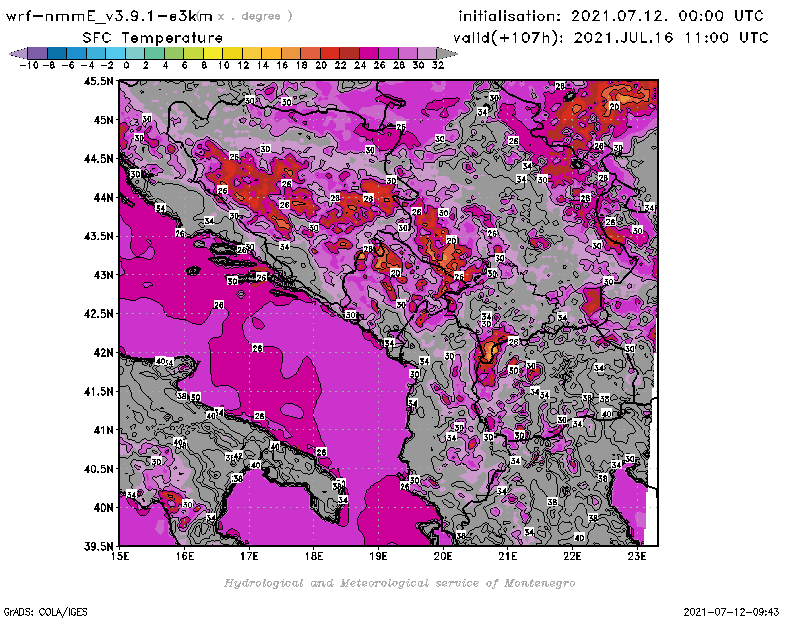Viewport: 800px width, 618px height.
Task: Click the '15E' longitude axis label
Action: pos(120,556)
